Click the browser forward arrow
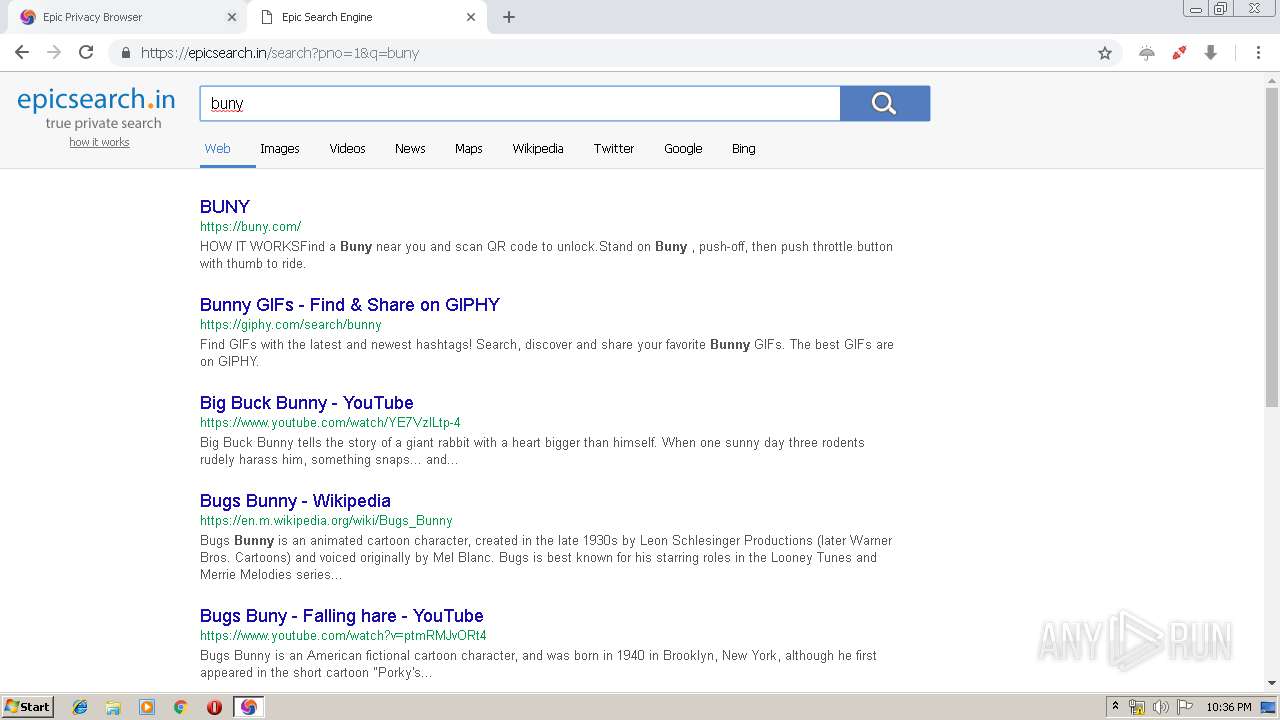Screen dimensions: 1280x720 54,53
